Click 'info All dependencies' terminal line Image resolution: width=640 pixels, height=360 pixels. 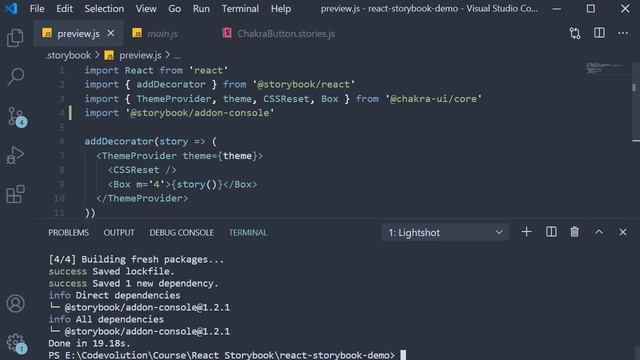pyautogui.click(x=106, y=319)
